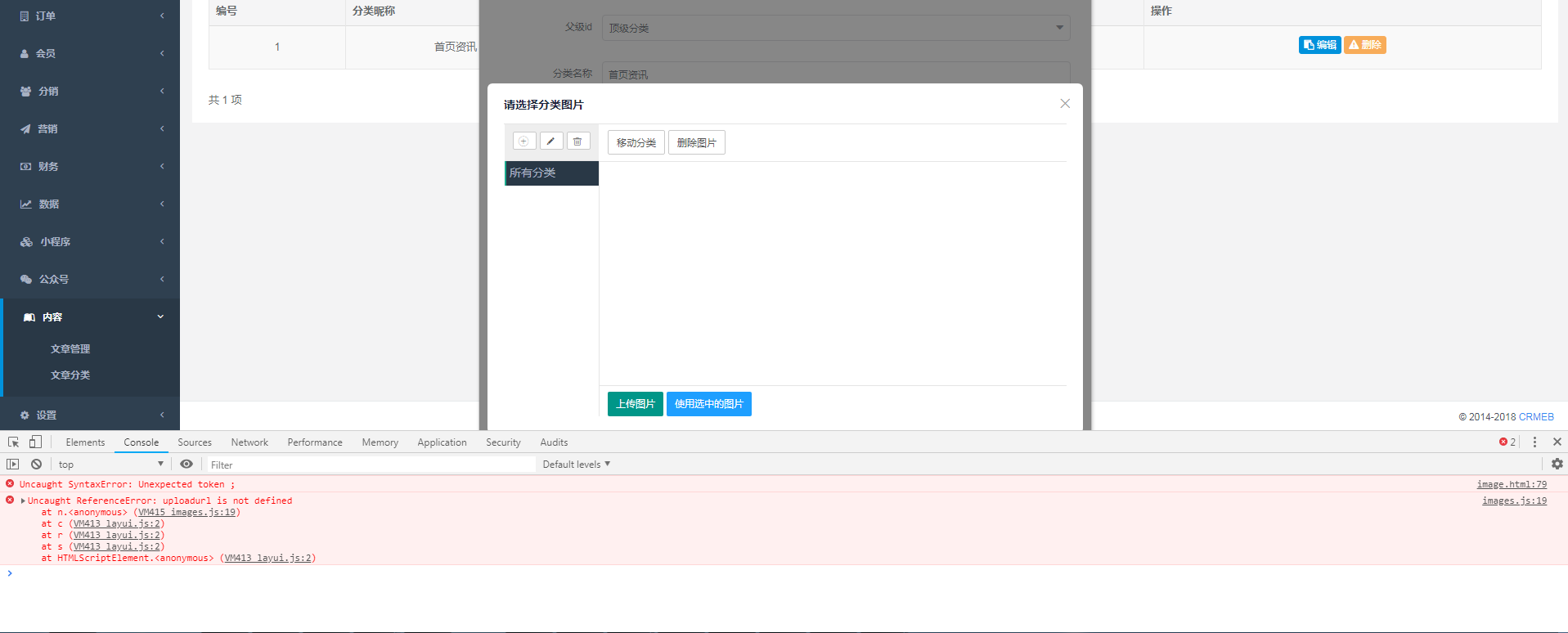The image size is (1568, 633).
Task: Toggle the console sidebar icon
Action: tap(12, 464)
